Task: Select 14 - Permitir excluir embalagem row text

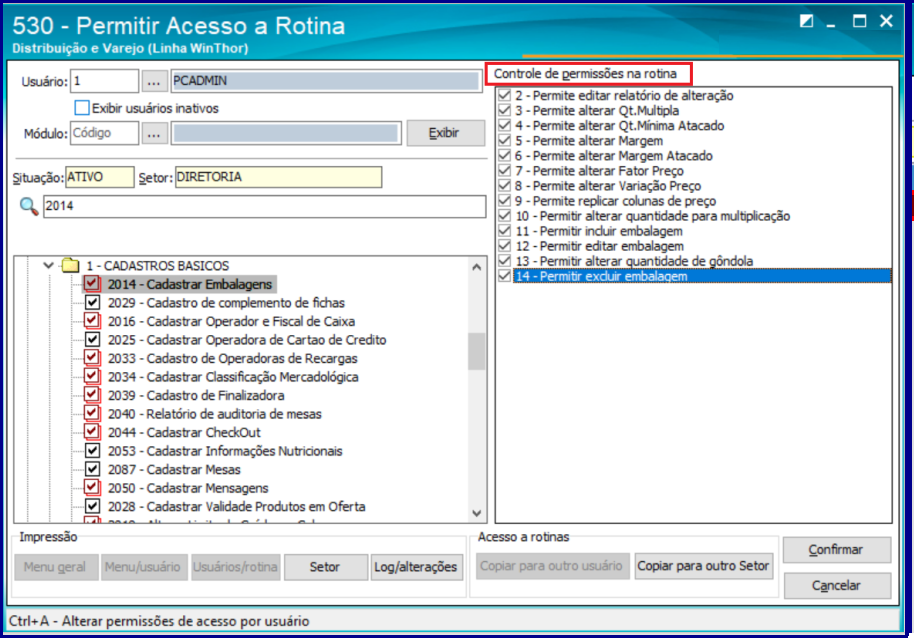Action: click(x=601, y=276)
